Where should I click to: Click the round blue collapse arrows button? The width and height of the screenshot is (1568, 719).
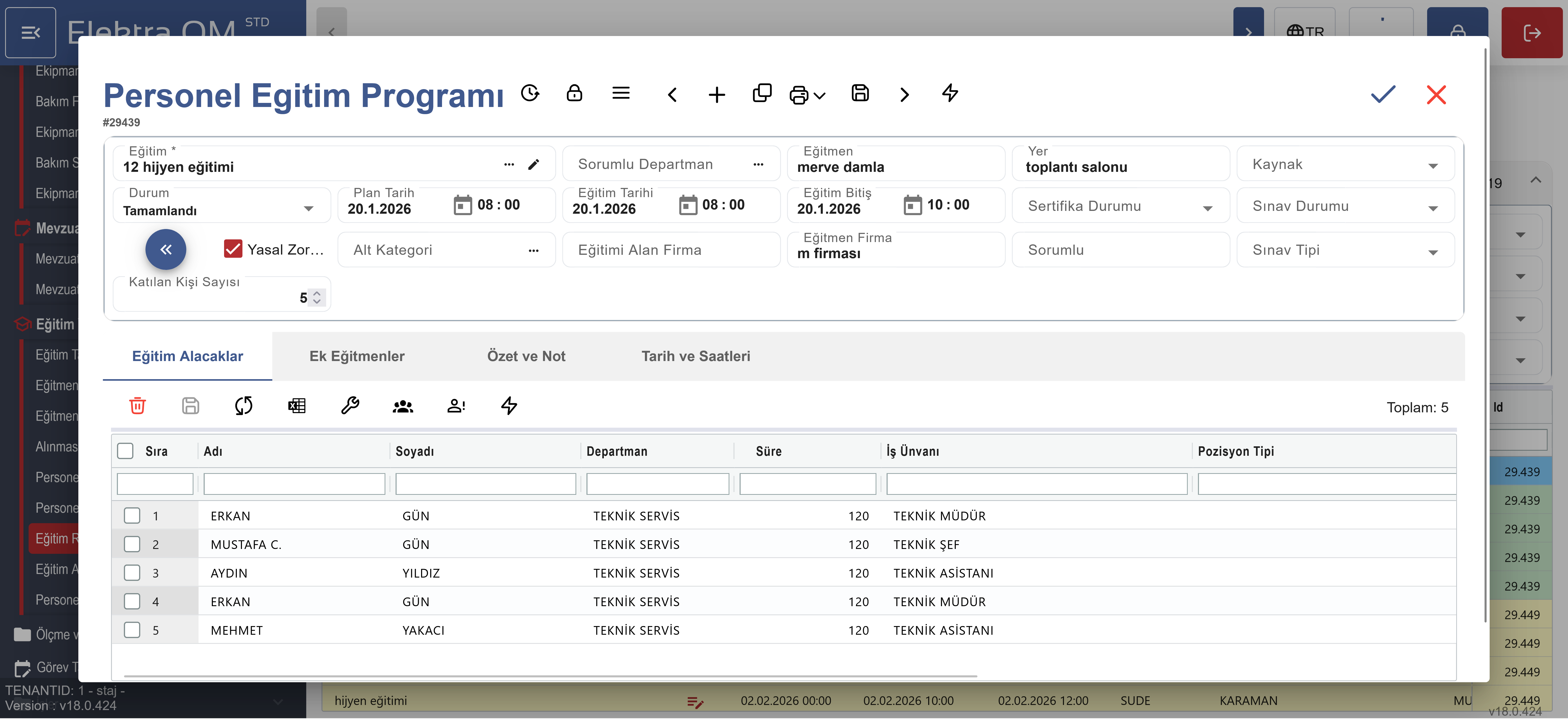pyautogui.click(x=166, y=249)
